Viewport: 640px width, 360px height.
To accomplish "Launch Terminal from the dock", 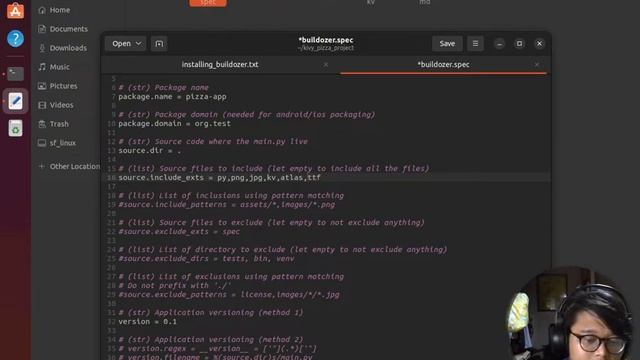I will coord(16,74).
